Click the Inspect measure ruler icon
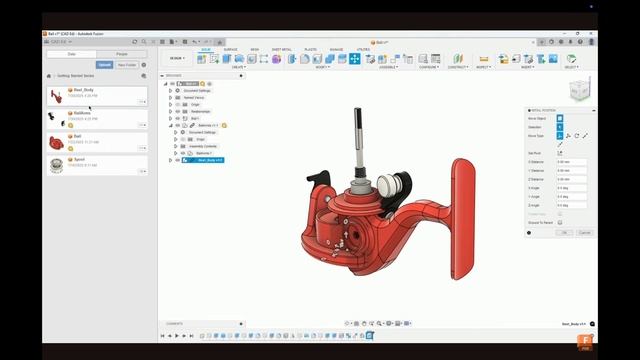The image size is (640, 360). [x=484, y=59]
